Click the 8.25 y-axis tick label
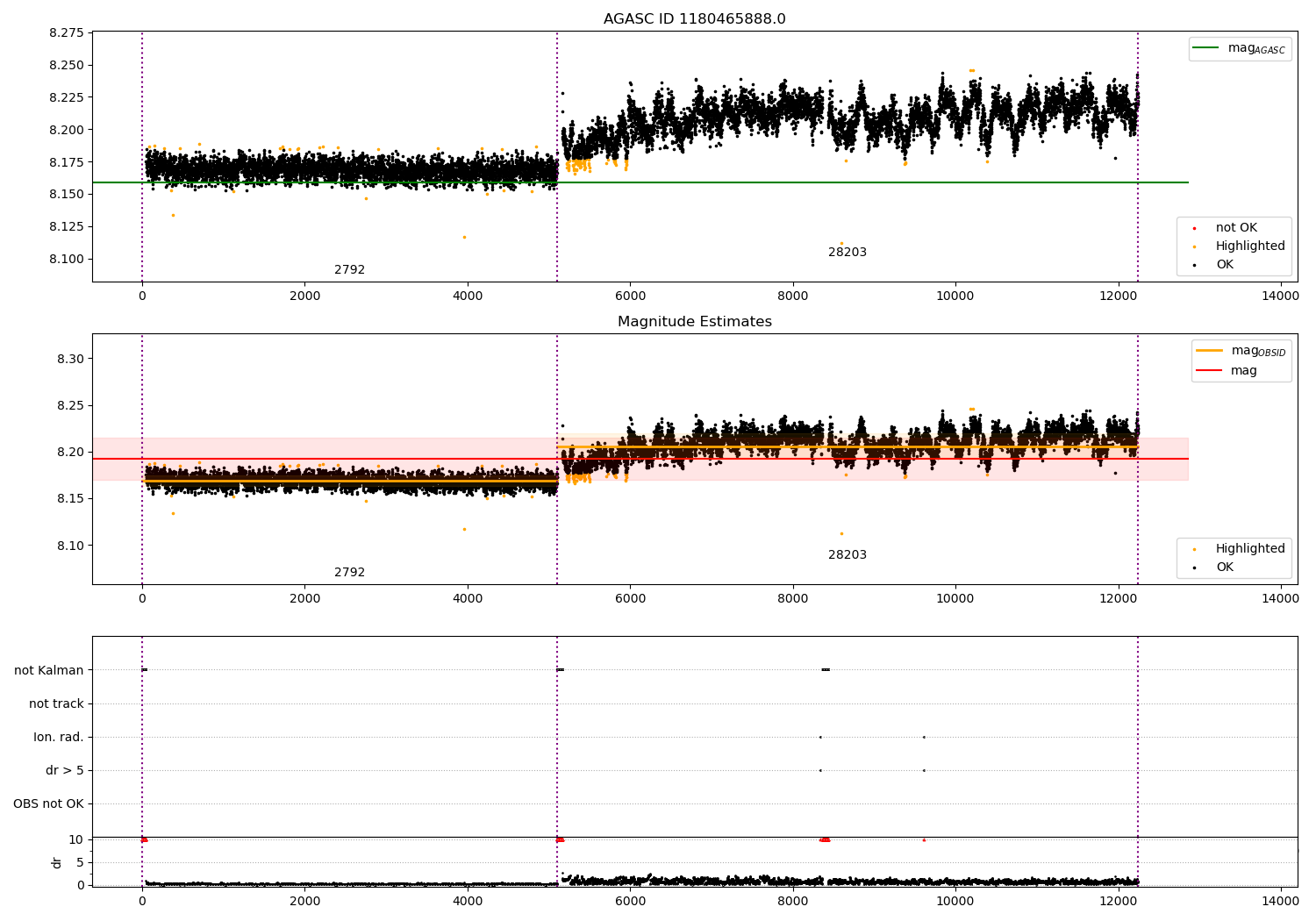Screen dimensions: 1316x921 point(70,405)
